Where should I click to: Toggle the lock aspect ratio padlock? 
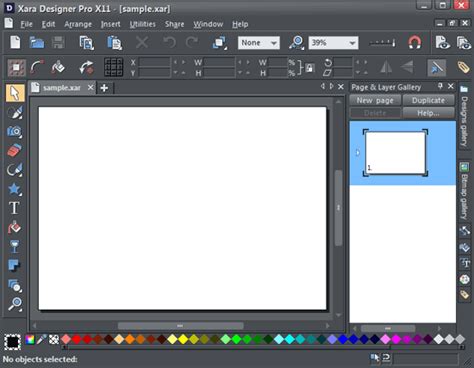tap(310, 68)
